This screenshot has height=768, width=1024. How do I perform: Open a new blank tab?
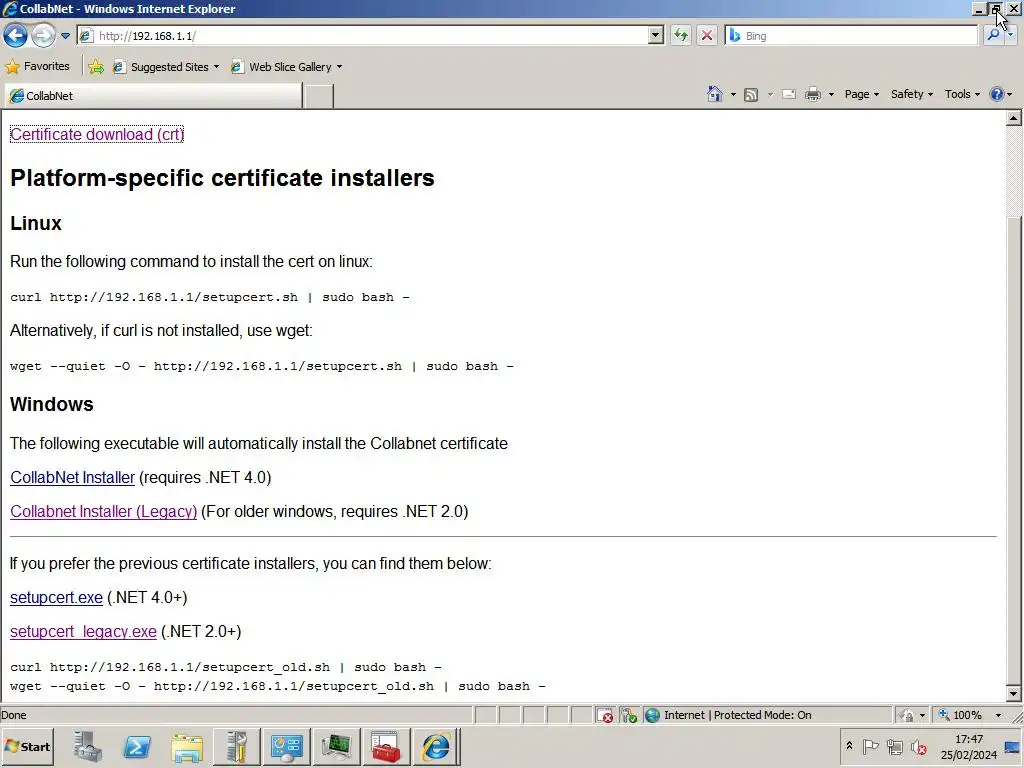[x=319, y=96]
